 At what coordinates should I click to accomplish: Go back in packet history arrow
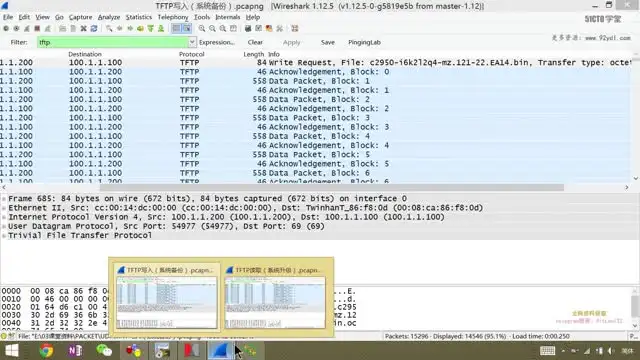[120, 29]
